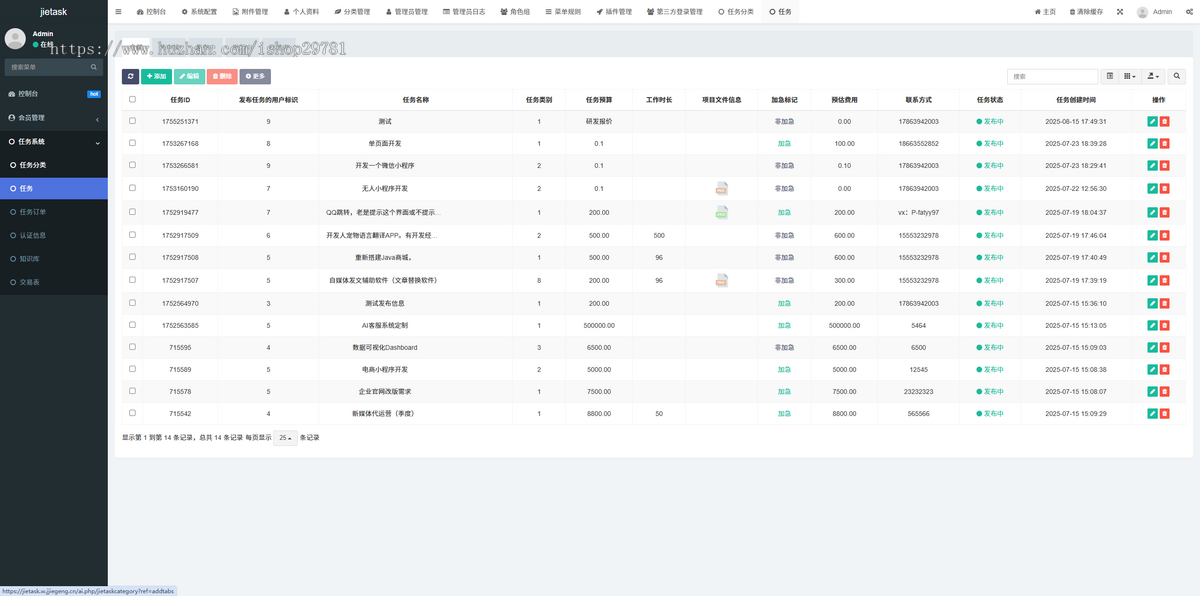Tick the select-all checkbox in table header

(x=132, y=99)
